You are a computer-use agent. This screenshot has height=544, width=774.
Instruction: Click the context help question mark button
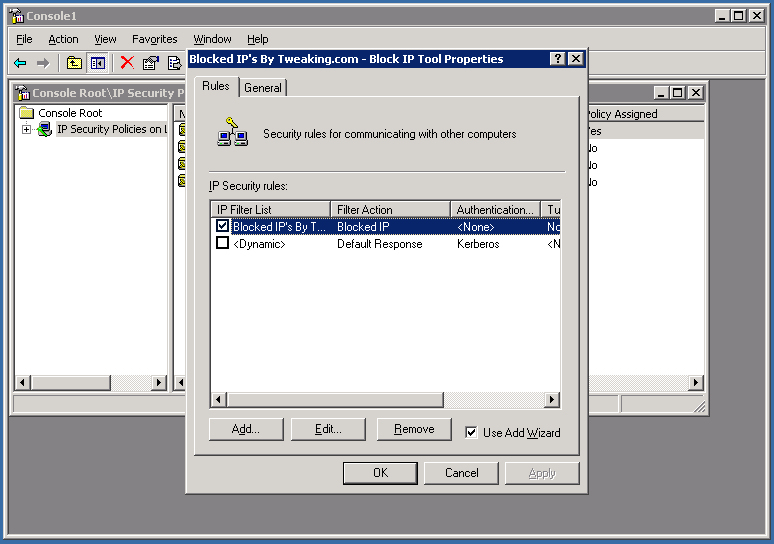pyautogui.click(x=557, y=59)
